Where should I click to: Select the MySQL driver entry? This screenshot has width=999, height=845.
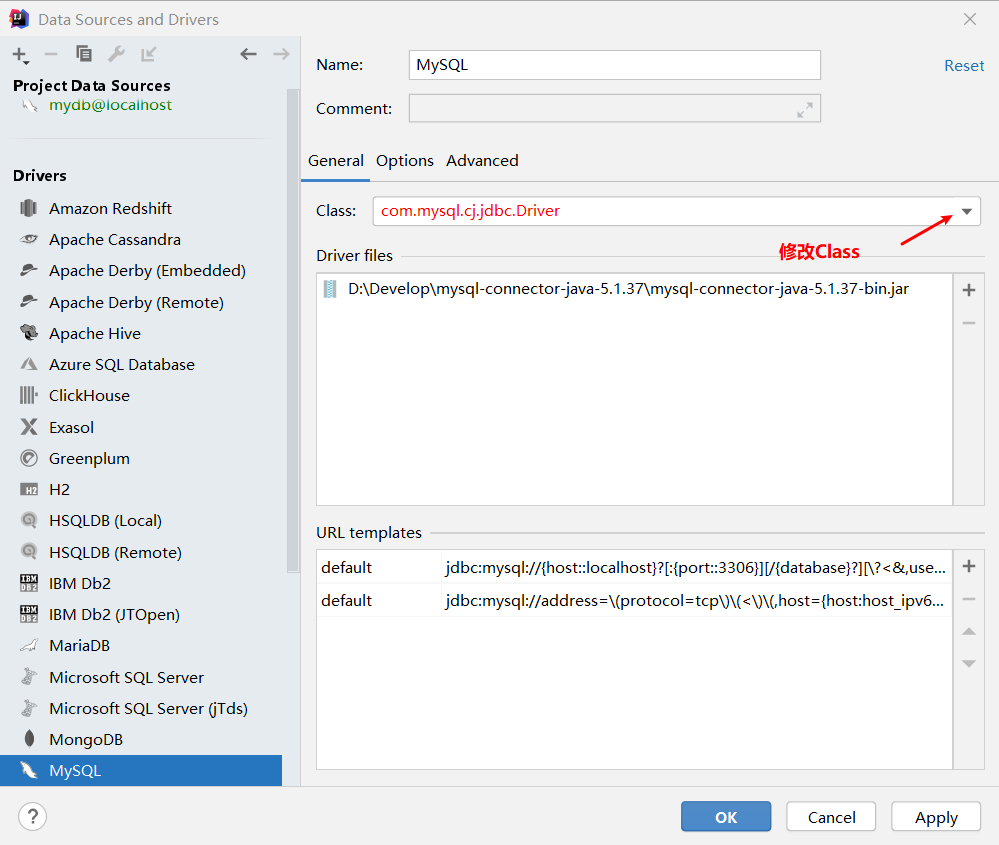[141, 770]
